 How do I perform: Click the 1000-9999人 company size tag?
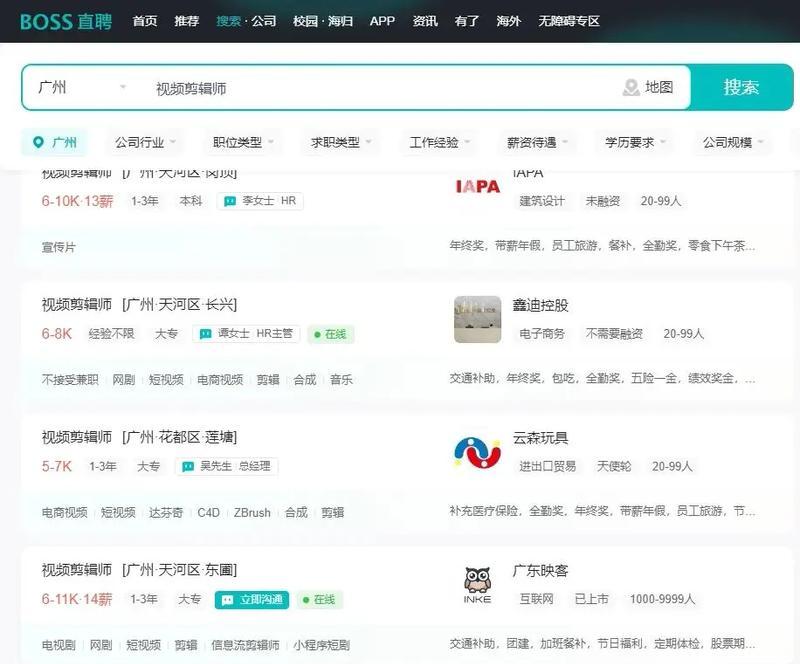(662, 599)
